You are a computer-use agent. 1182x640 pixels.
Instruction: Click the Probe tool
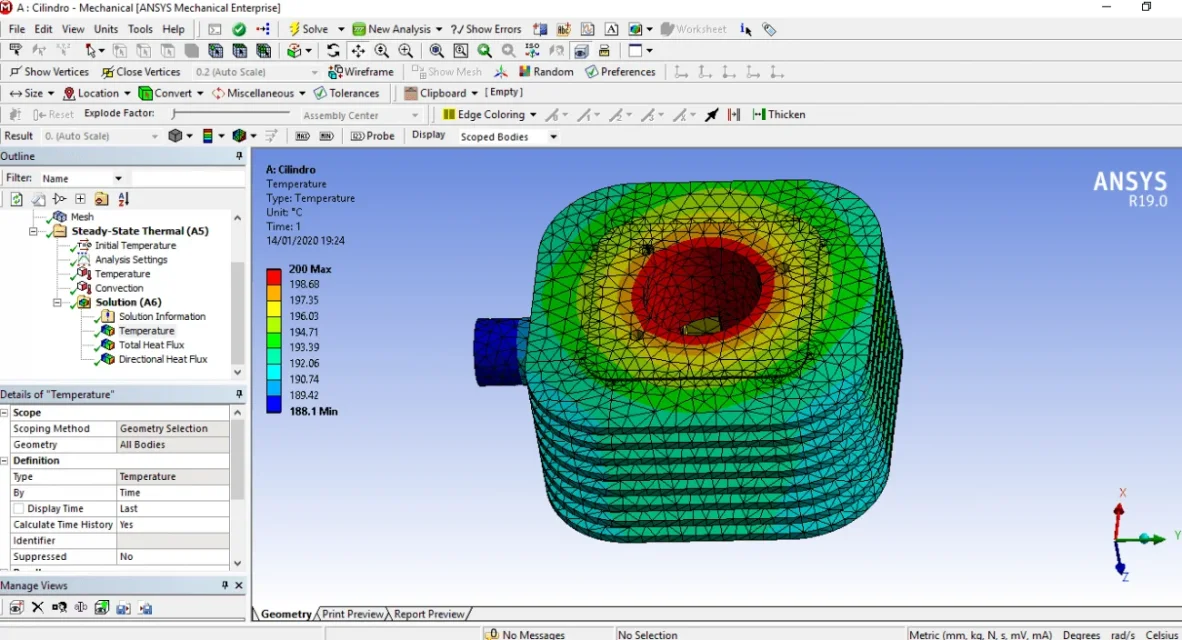(372, 136)
